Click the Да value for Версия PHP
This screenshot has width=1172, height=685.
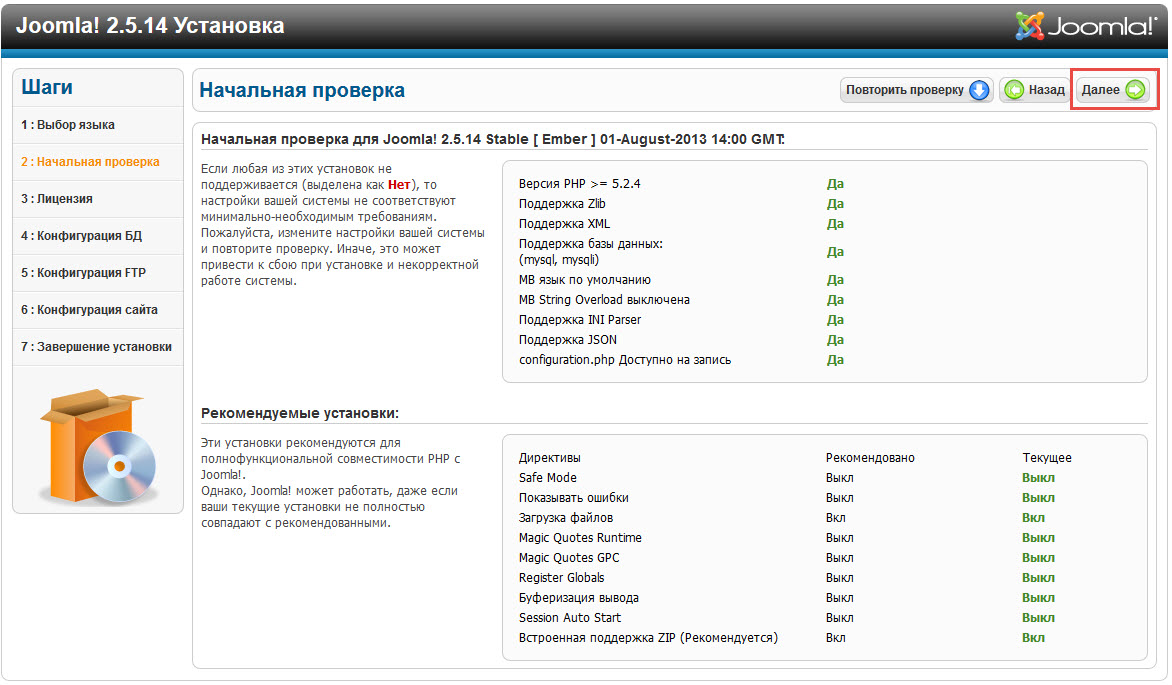(835, 184)
